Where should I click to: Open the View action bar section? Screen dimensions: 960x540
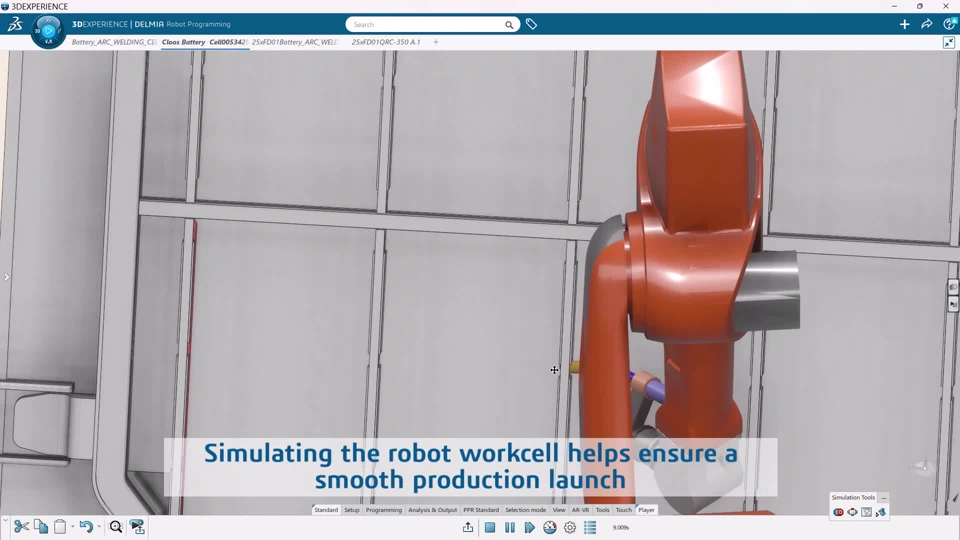tap(559, 510)
